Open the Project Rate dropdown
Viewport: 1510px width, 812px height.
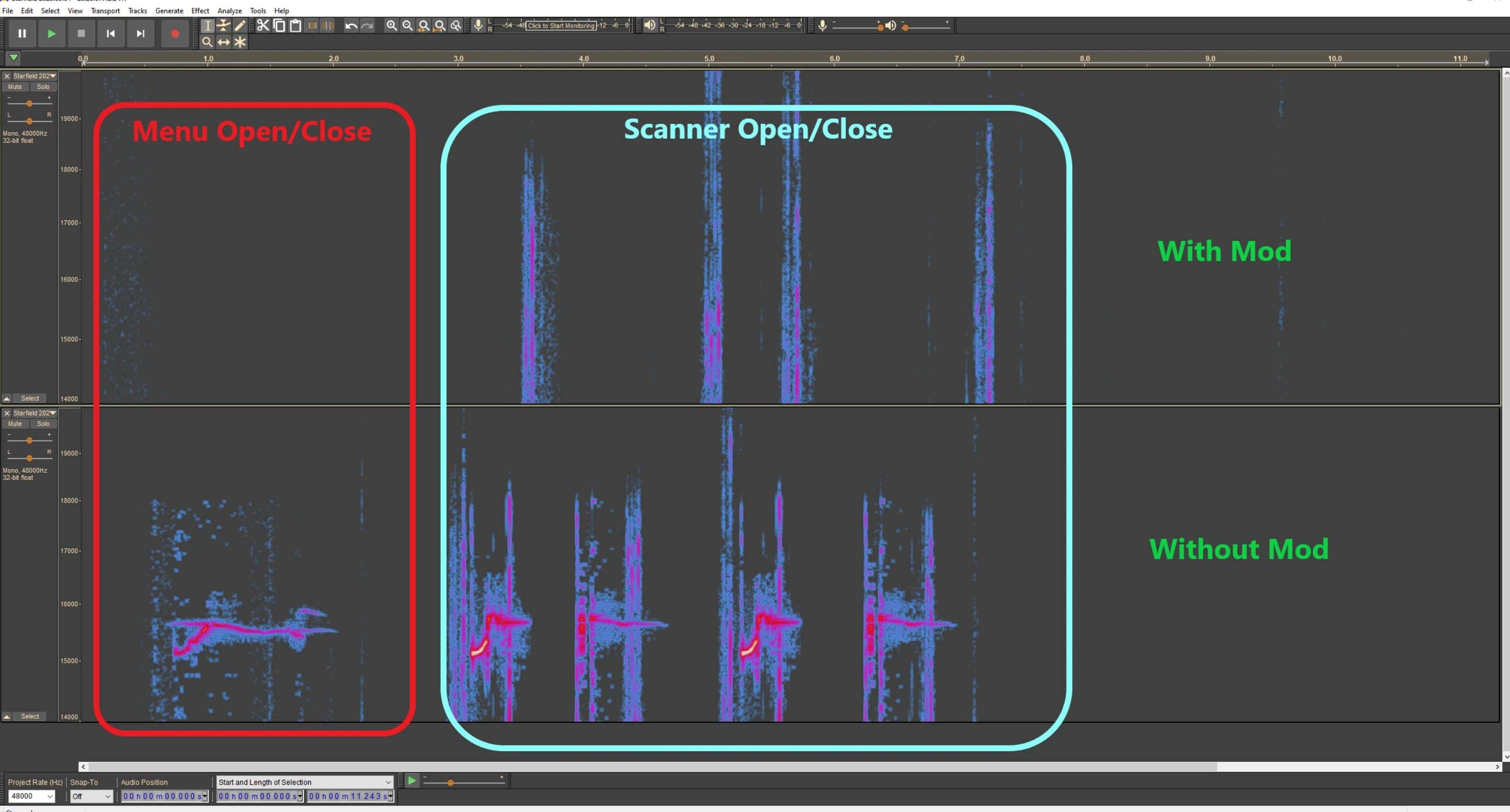point(50,796)
